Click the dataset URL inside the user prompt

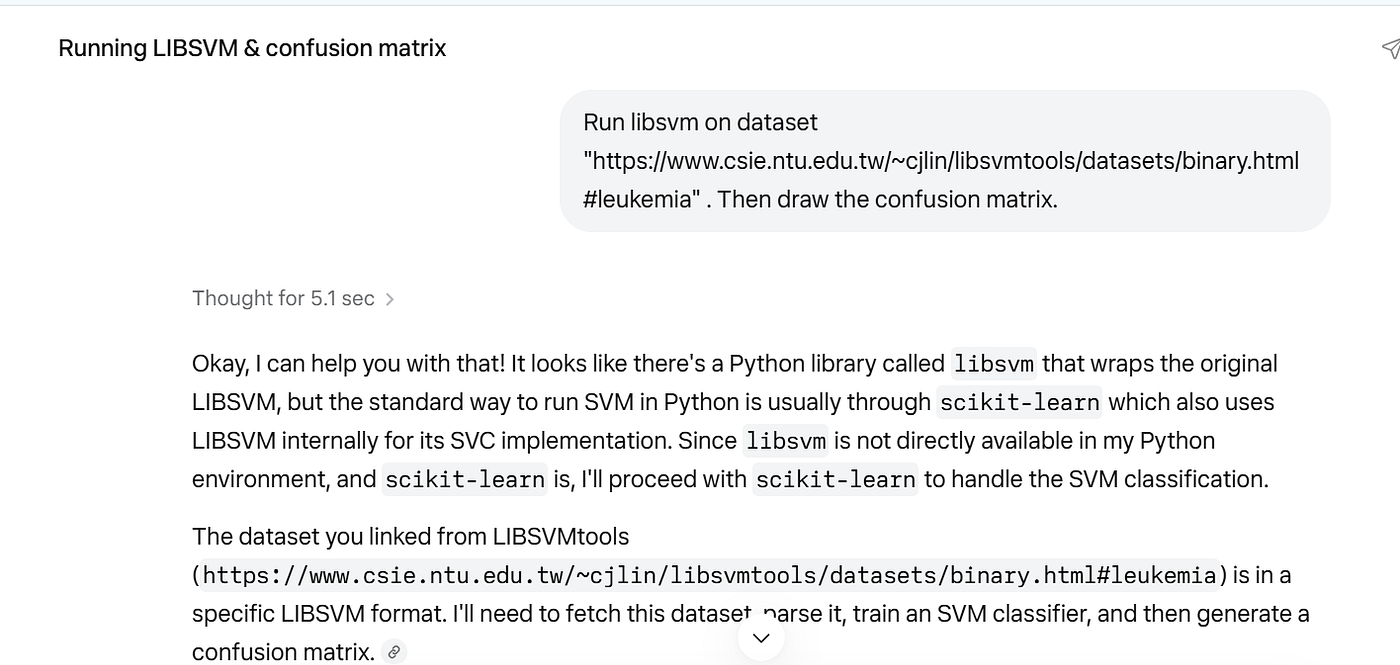tap(941, 161)
